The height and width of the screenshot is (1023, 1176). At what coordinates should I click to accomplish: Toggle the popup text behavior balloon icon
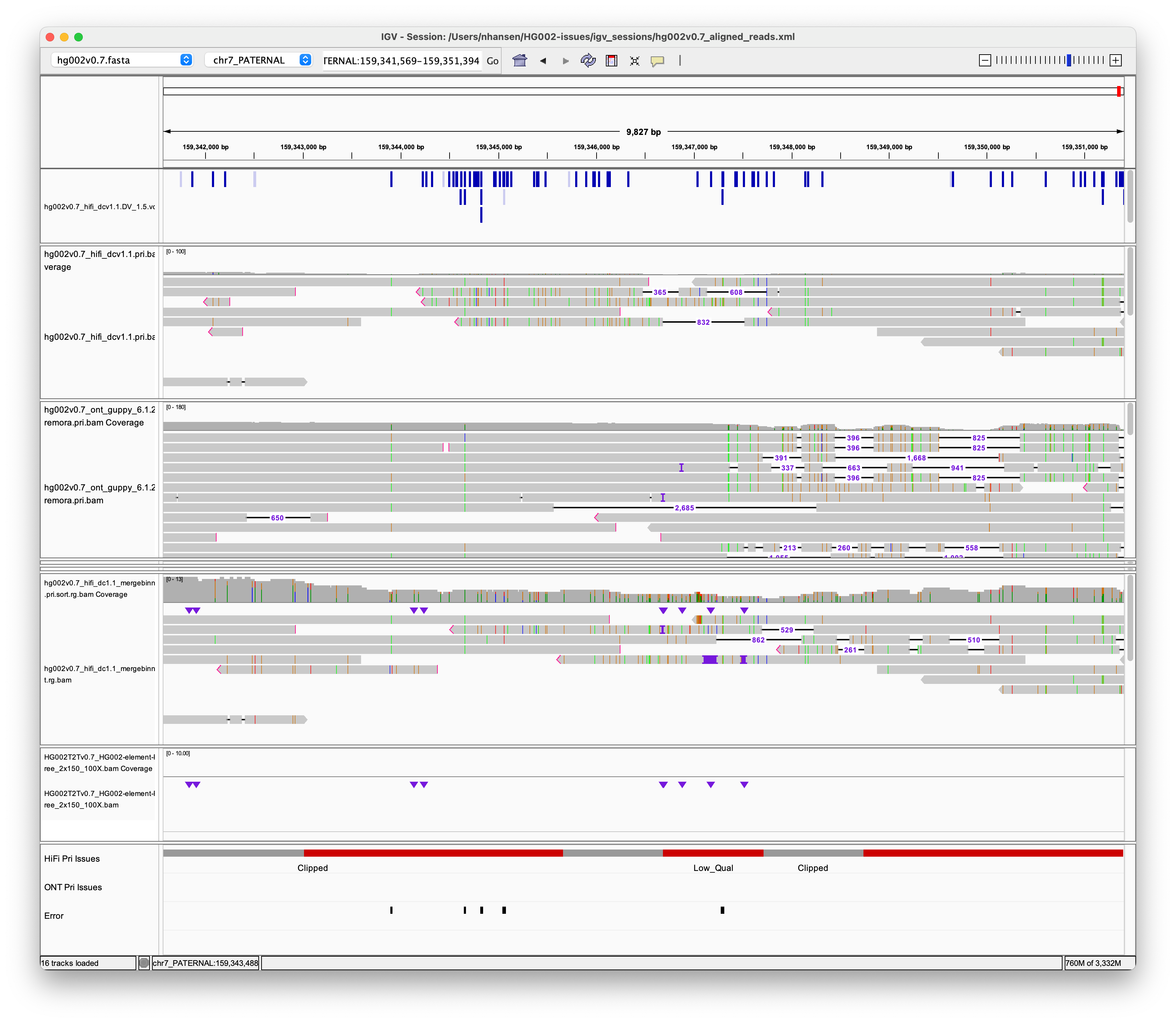pyautogui.click(x=657, y=61)
